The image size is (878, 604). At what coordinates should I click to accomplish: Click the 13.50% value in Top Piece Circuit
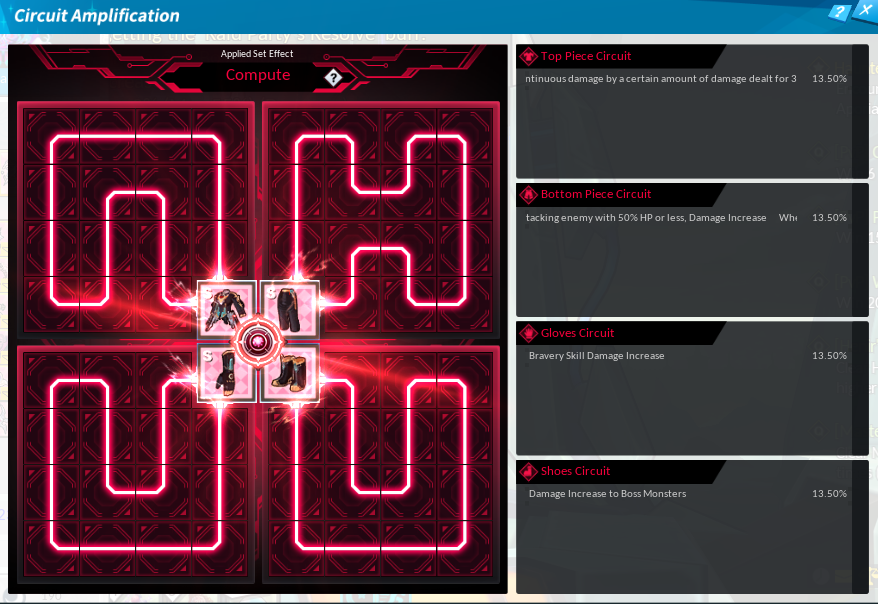coord(829,79)
